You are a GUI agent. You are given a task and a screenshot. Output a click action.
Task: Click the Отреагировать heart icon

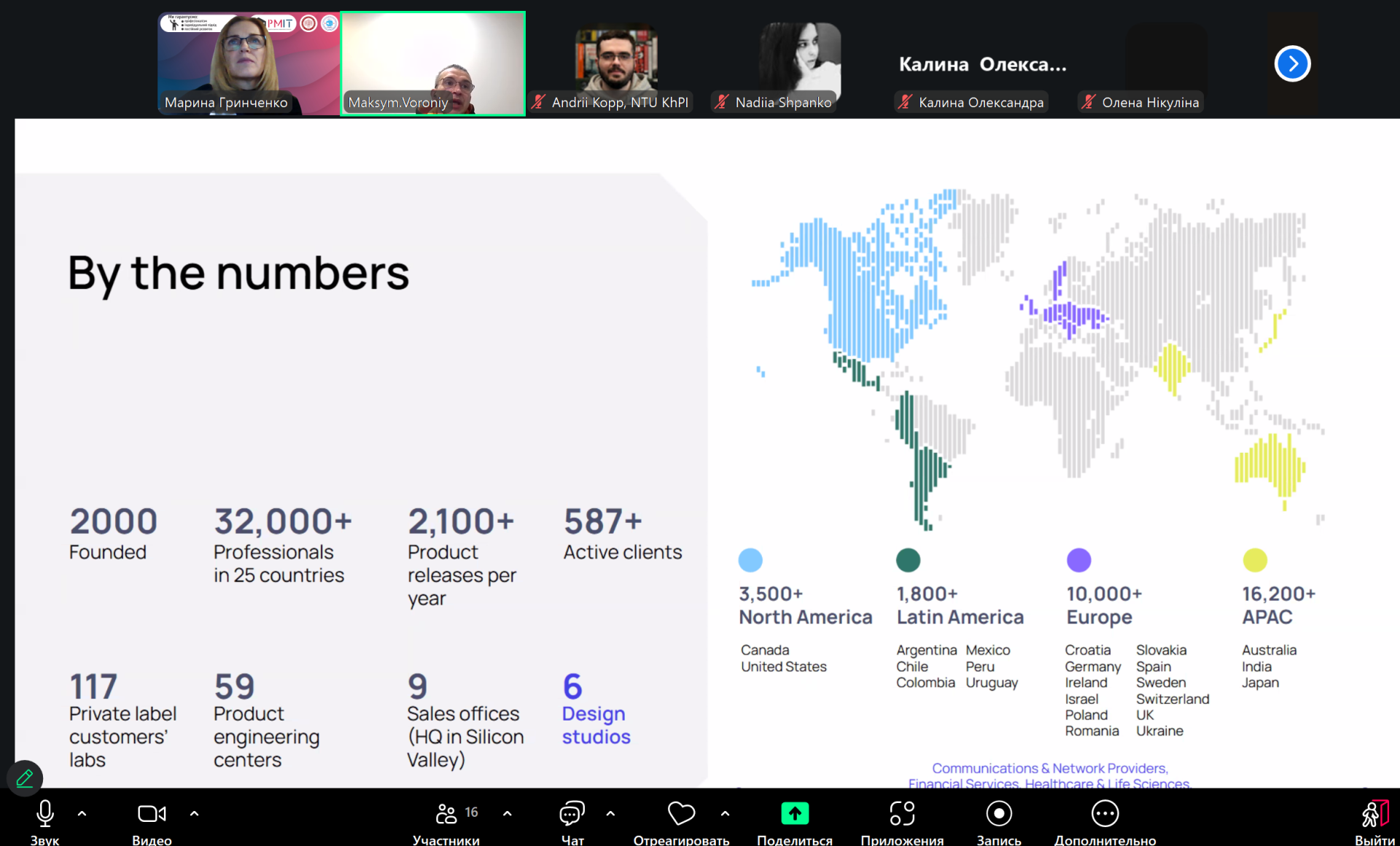(681, 813)
